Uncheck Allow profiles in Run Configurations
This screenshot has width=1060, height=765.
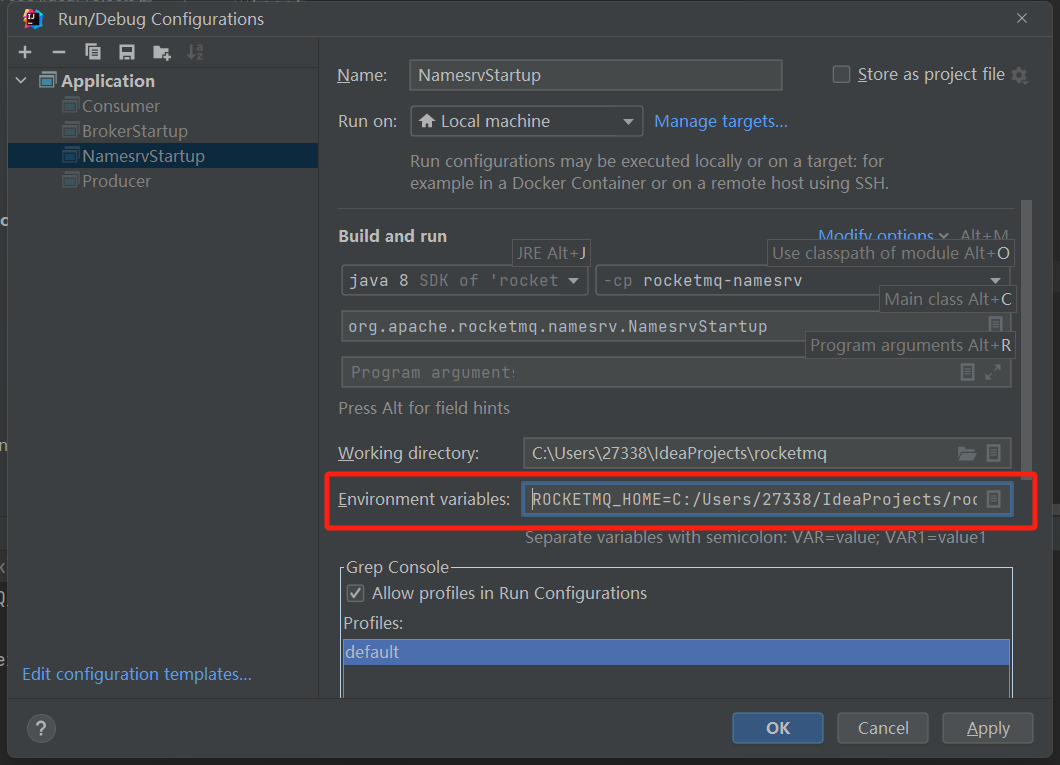[356, 593]
